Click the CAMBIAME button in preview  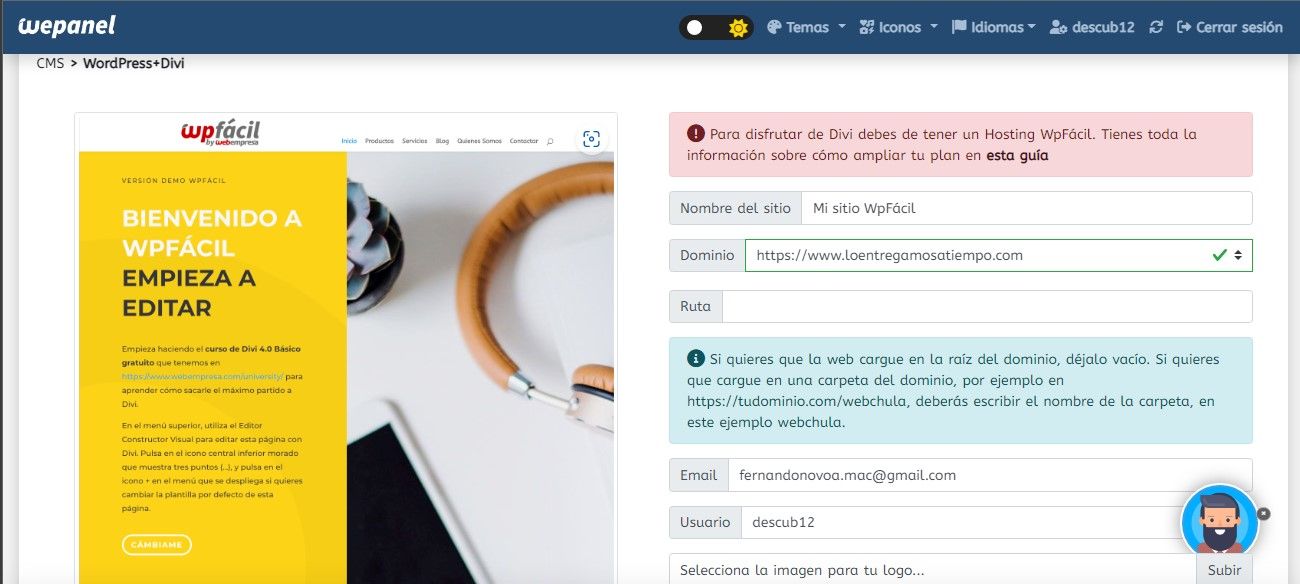tap(156, 545)
